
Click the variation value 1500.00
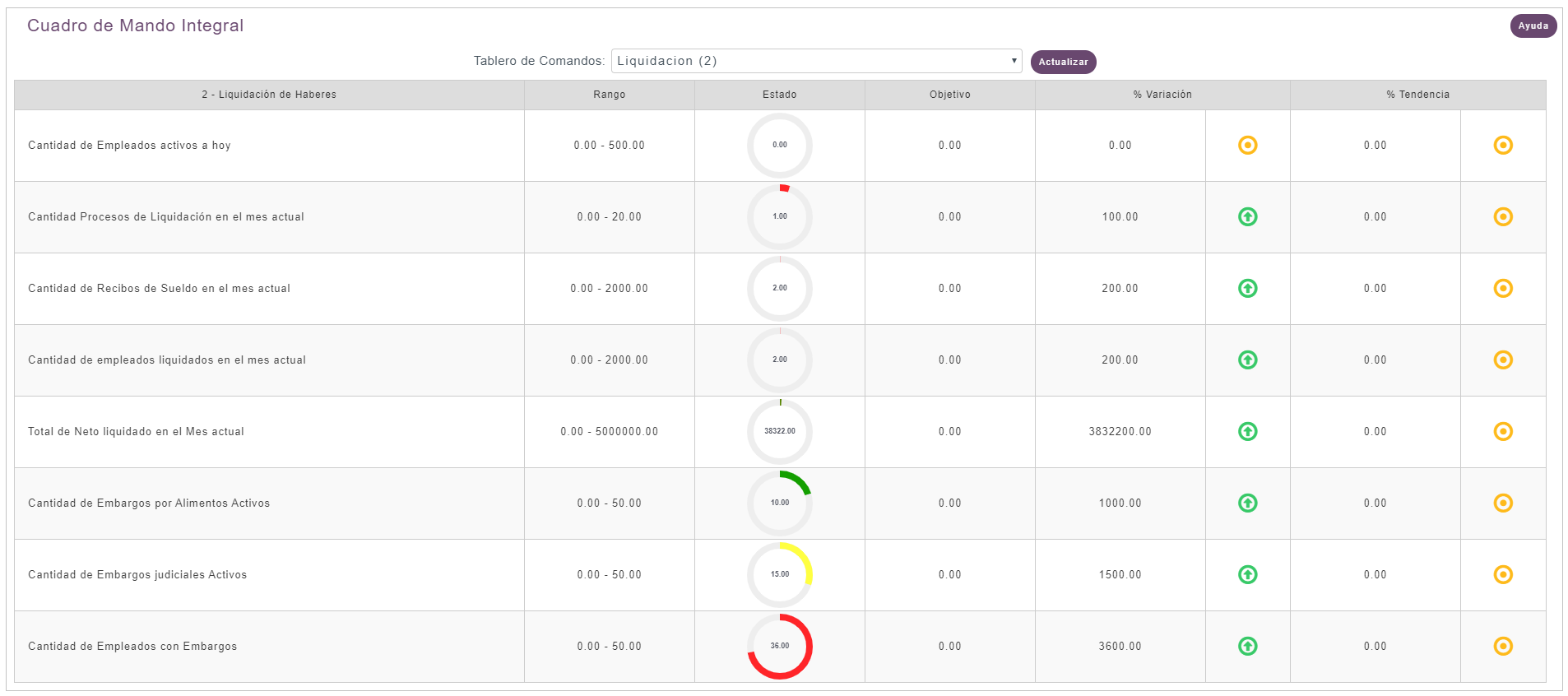pos(1120,575)
